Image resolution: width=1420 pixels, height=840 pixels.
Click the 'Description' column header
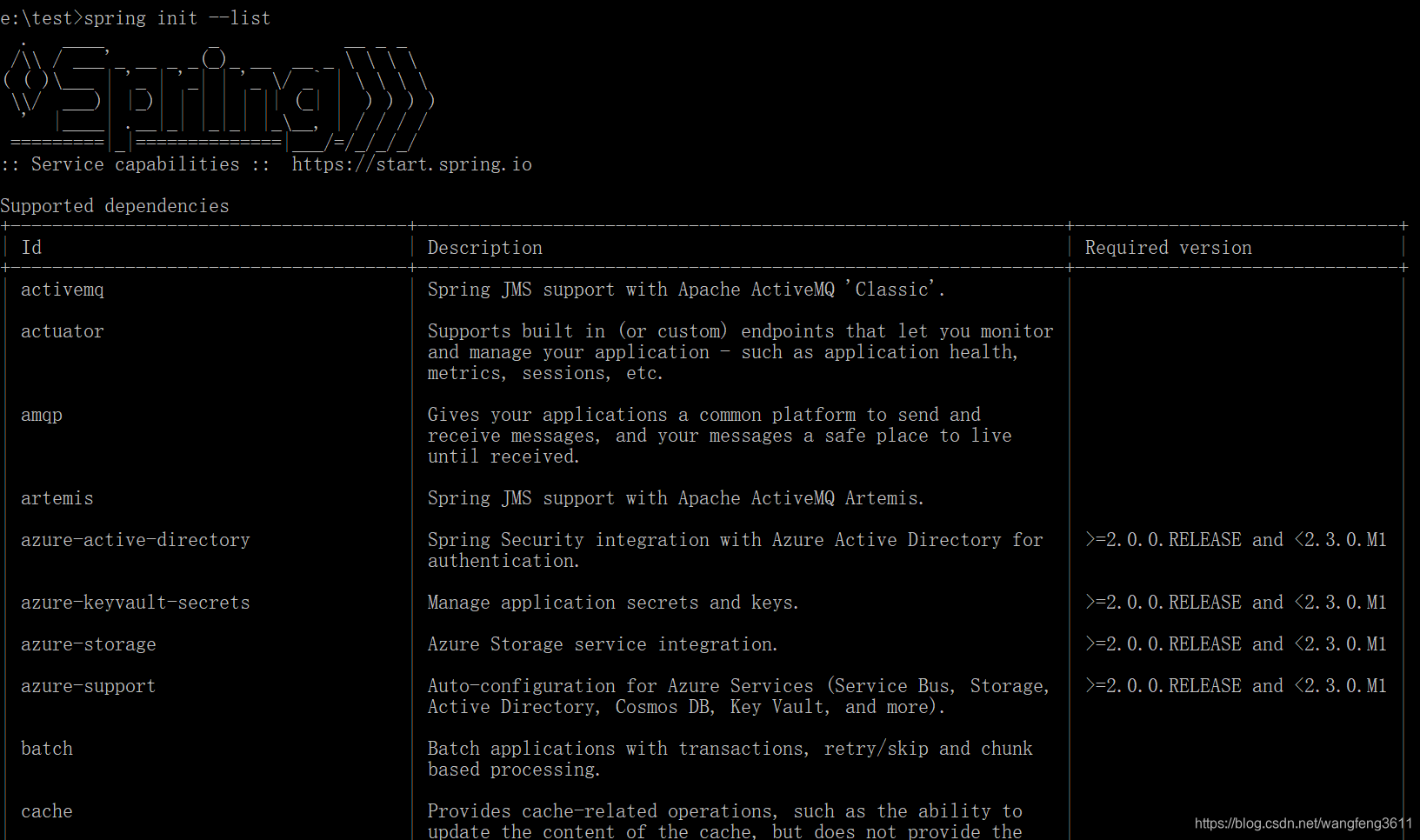(x=485, y=248)
